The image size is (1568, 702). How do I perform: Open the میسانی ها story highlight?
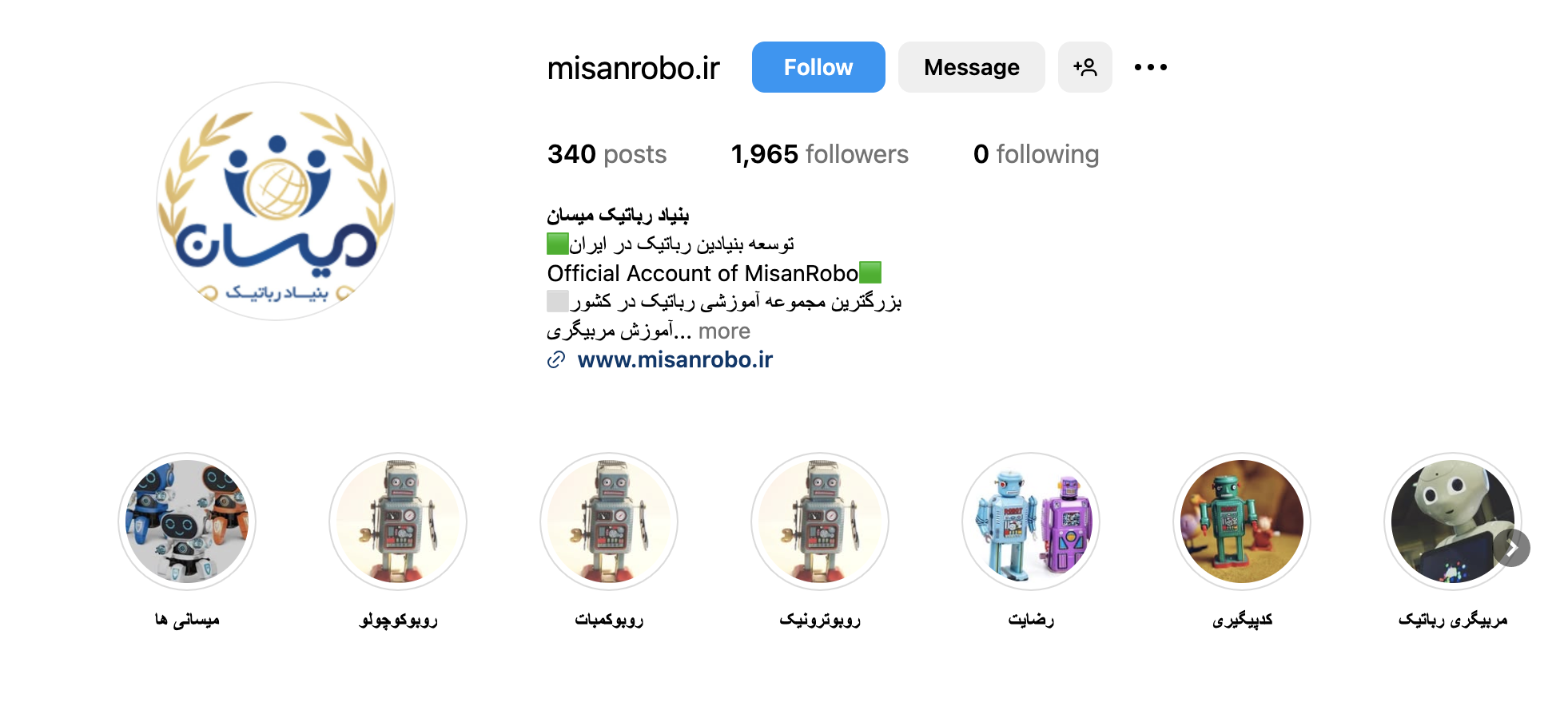tap(187, 522)
